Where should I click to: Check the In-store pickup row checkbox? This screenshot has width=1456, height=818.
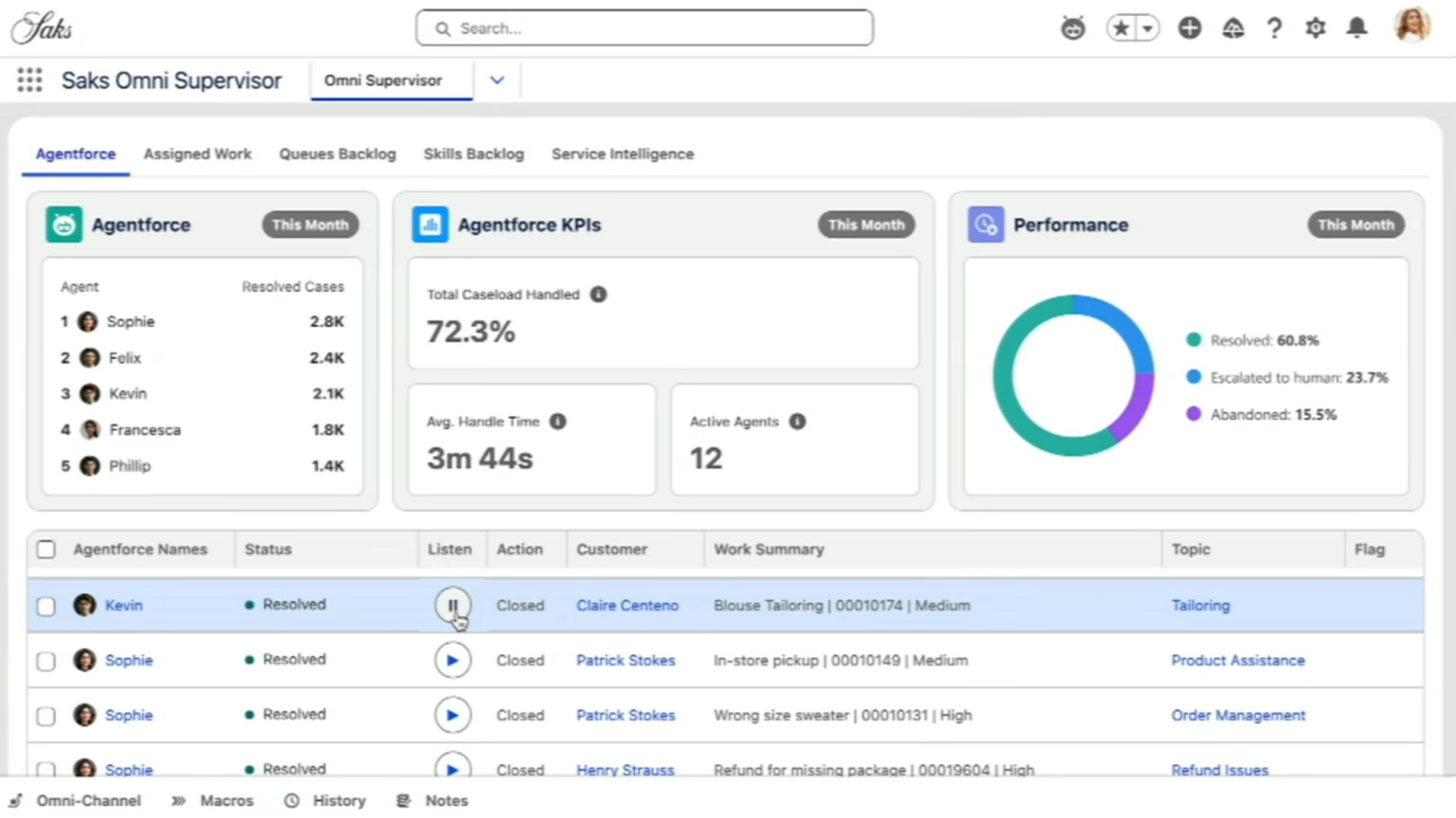[45, 661]
